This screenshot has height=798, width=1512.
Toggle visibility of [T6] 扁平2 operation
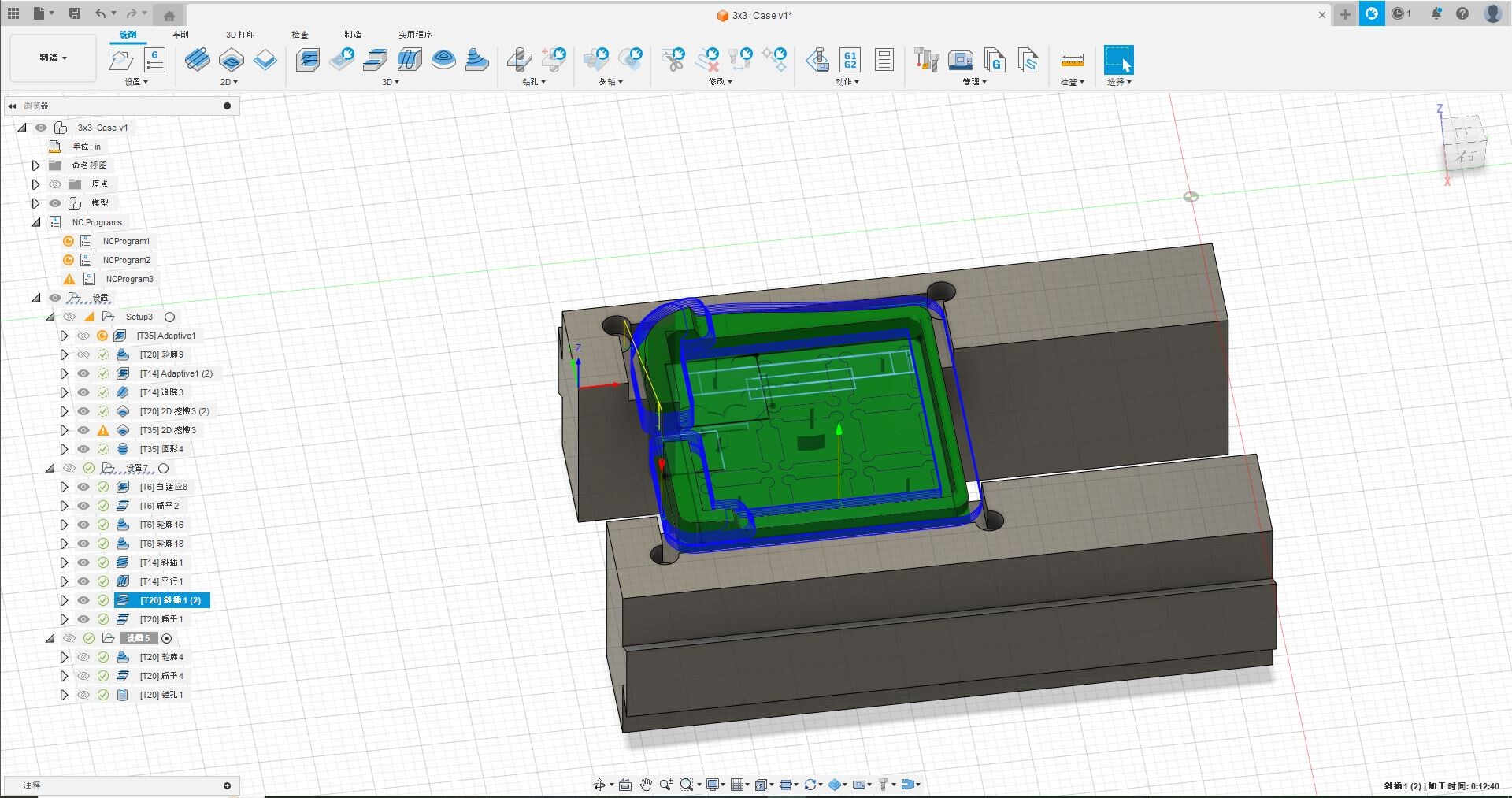coord(83,506)
